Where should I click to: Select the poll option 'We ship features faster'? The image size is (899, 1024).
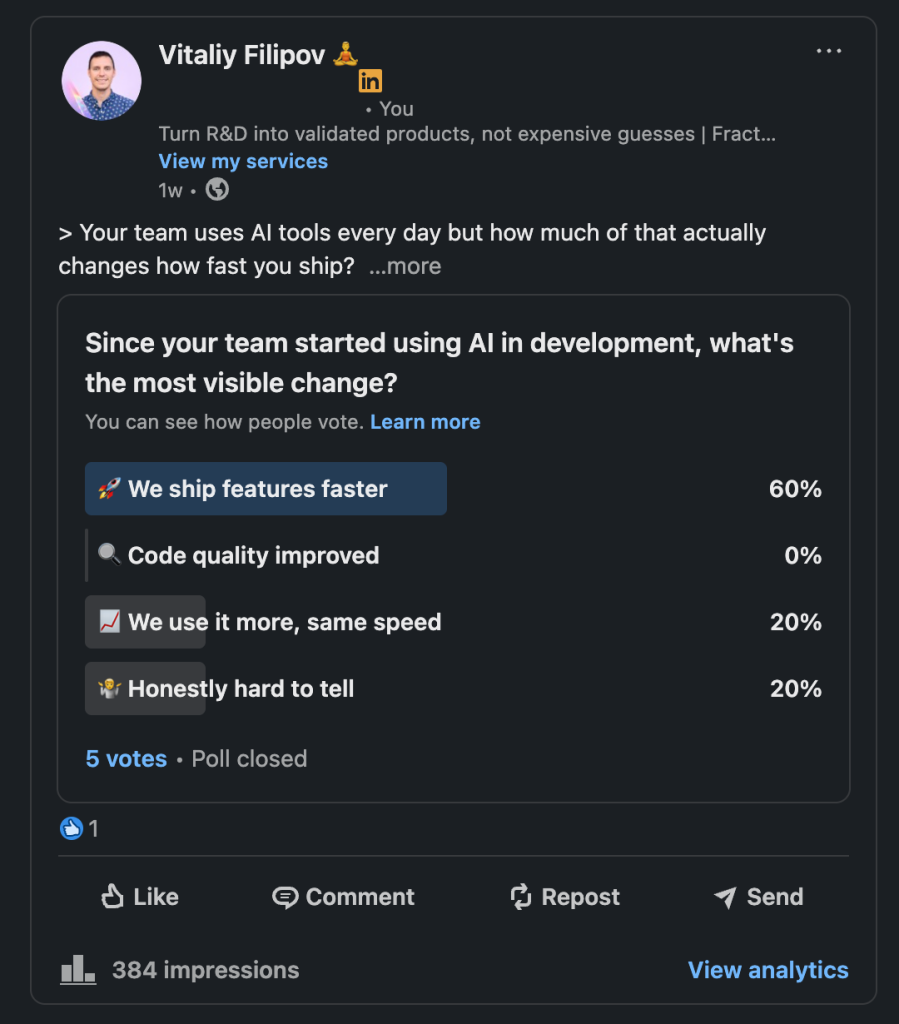[265, 489]
